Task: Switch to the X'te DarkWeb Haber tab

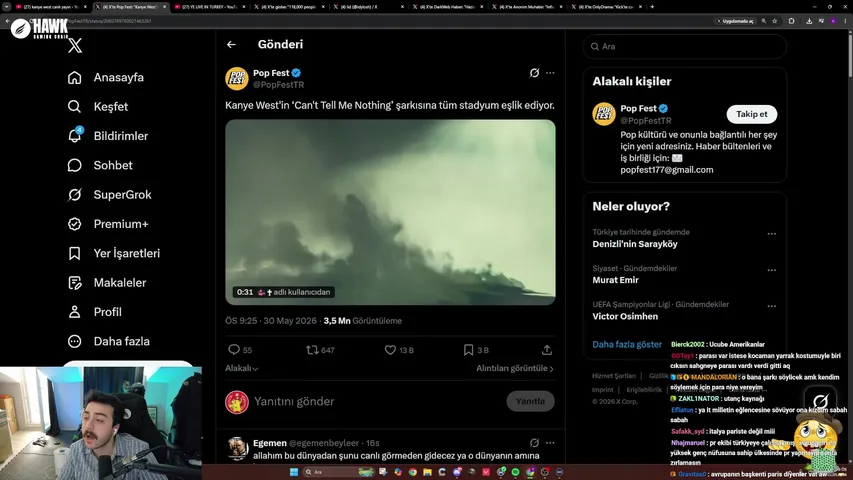Action: pos(448,7)
